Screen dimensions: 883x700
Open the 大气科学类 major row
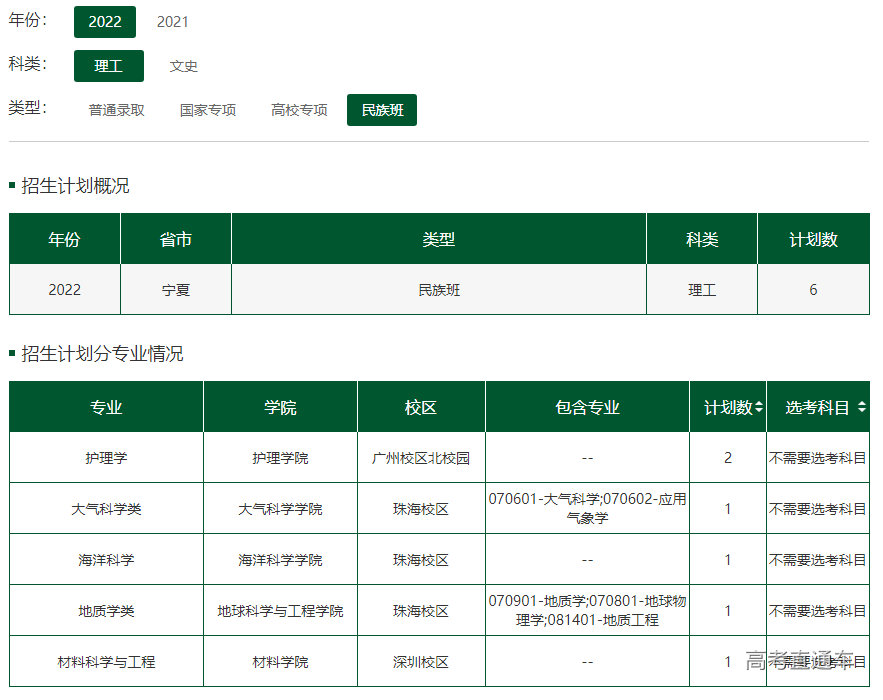click(x=106, y=509)
